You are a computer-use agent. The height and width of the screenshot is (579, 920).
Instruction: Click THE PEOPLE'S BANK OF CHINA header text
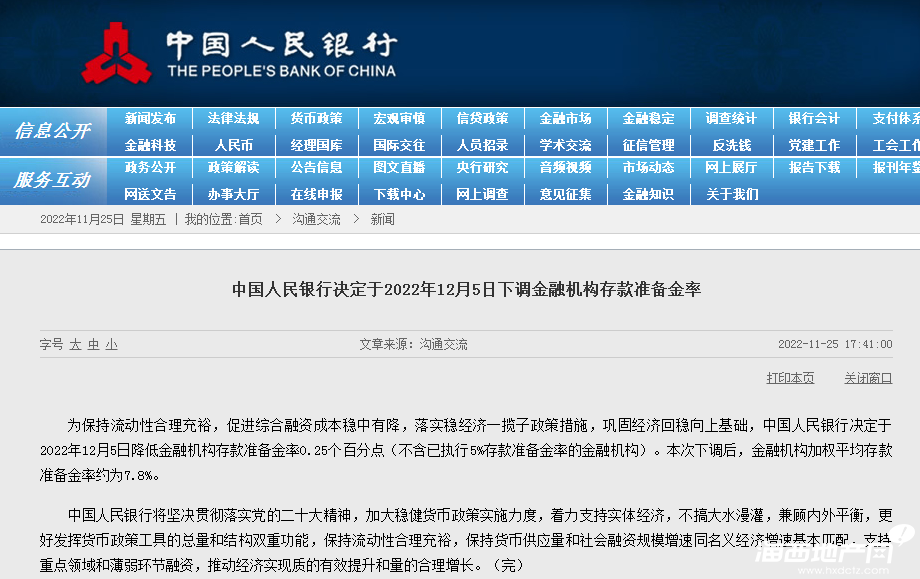tap(282, 71)
